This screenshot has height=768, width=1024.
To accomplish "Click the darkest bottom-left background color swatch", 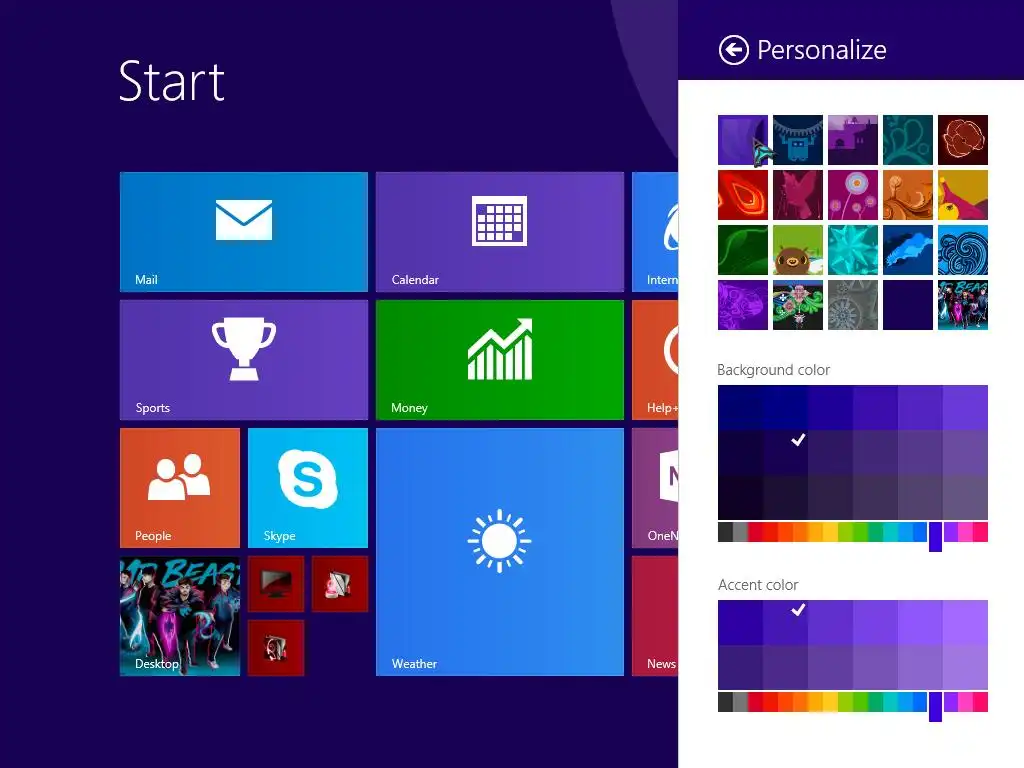I will (x=740, y=497).
